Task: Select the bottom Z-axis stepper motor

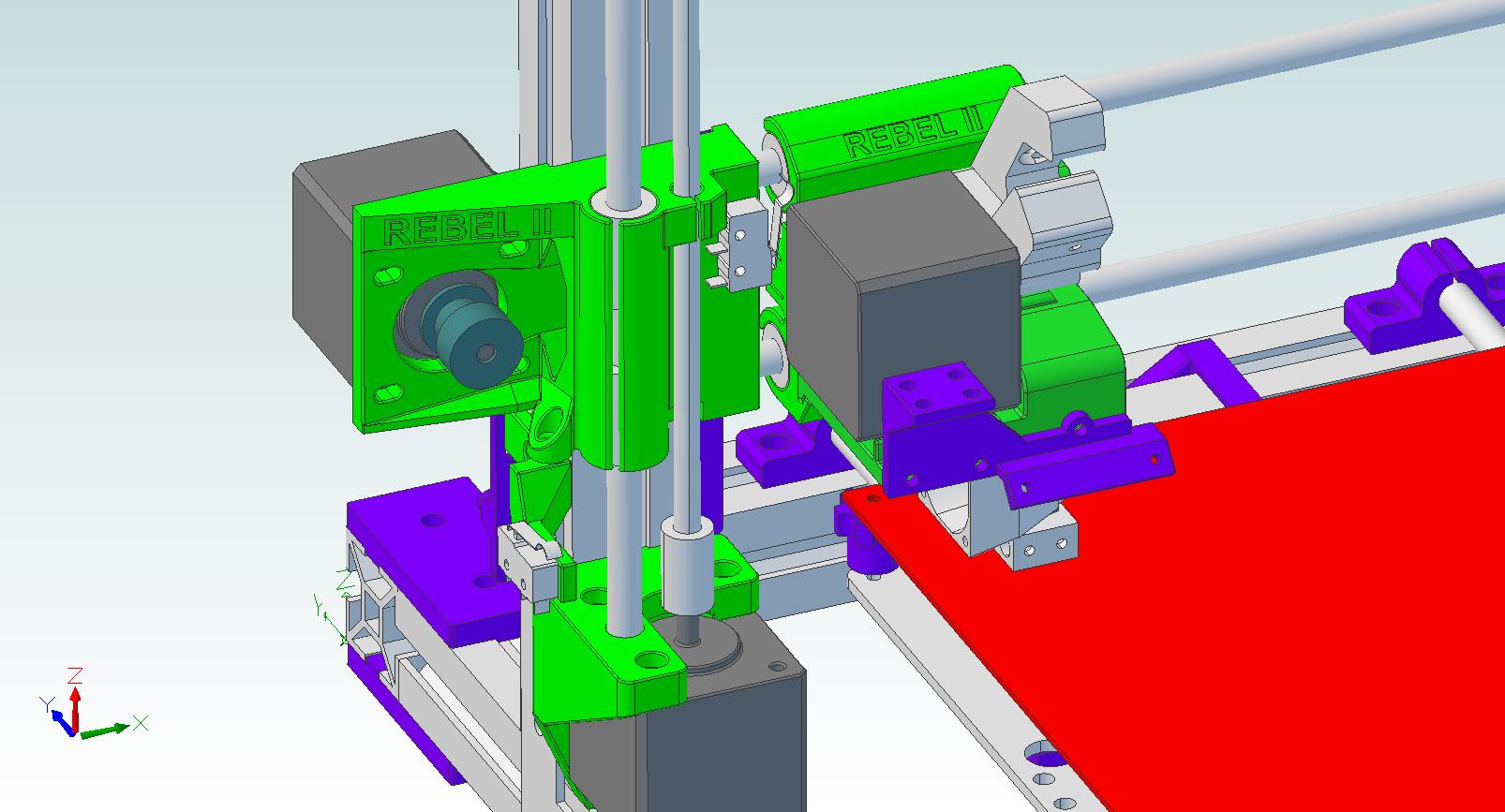Action: pyautogui.click(x=731, y=740)
